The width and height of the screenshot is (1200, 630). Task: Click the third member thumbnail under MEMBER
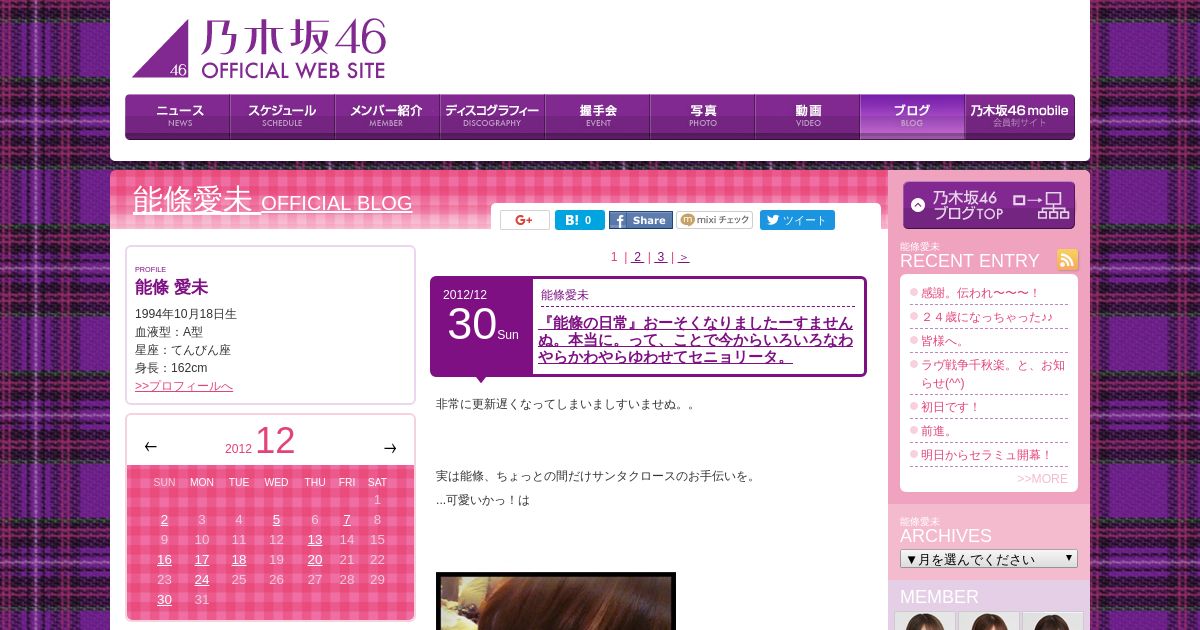[x=1052, y=621]
